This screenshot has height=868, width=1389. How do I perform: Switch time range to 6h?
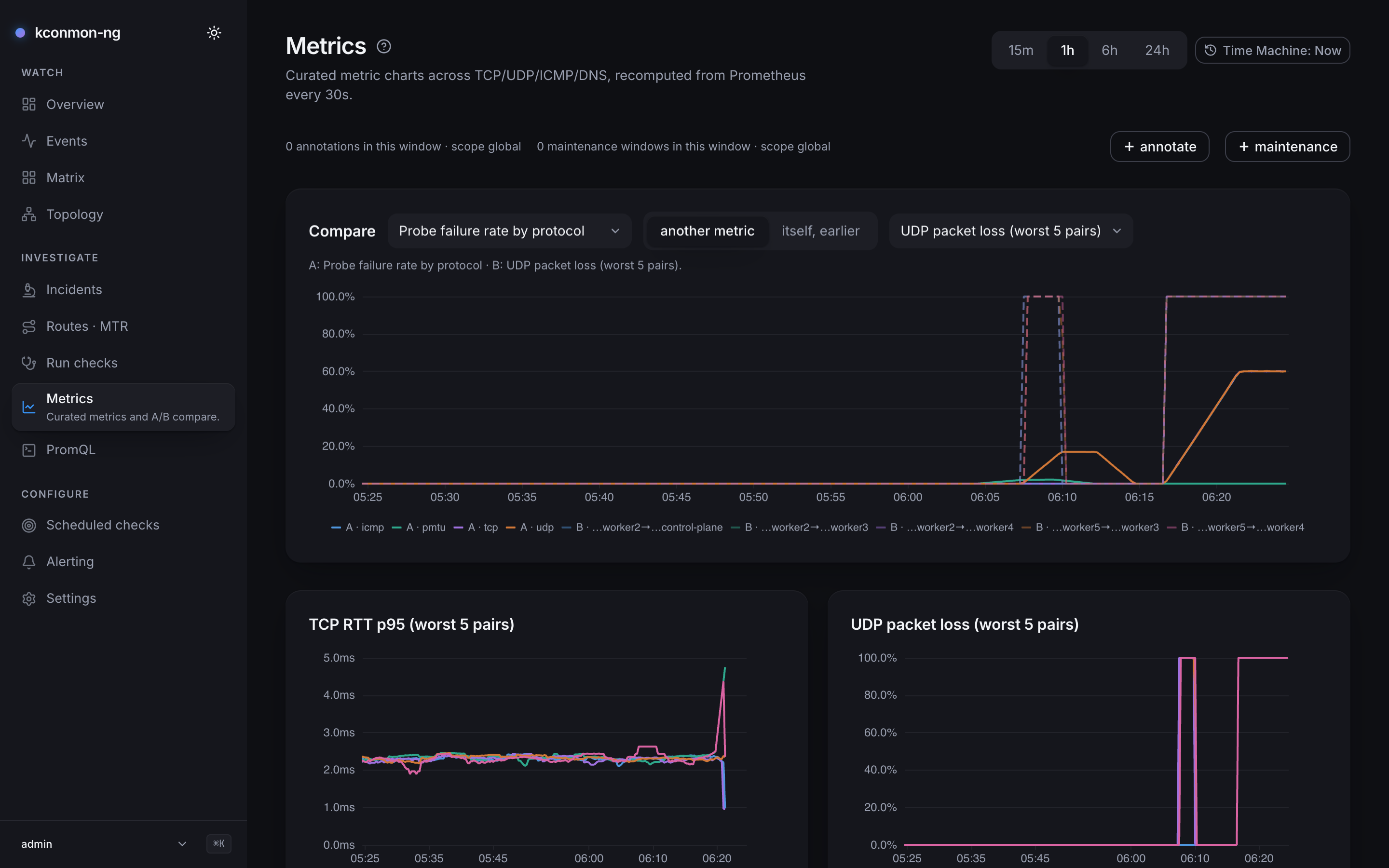[x=1109, y=51]
